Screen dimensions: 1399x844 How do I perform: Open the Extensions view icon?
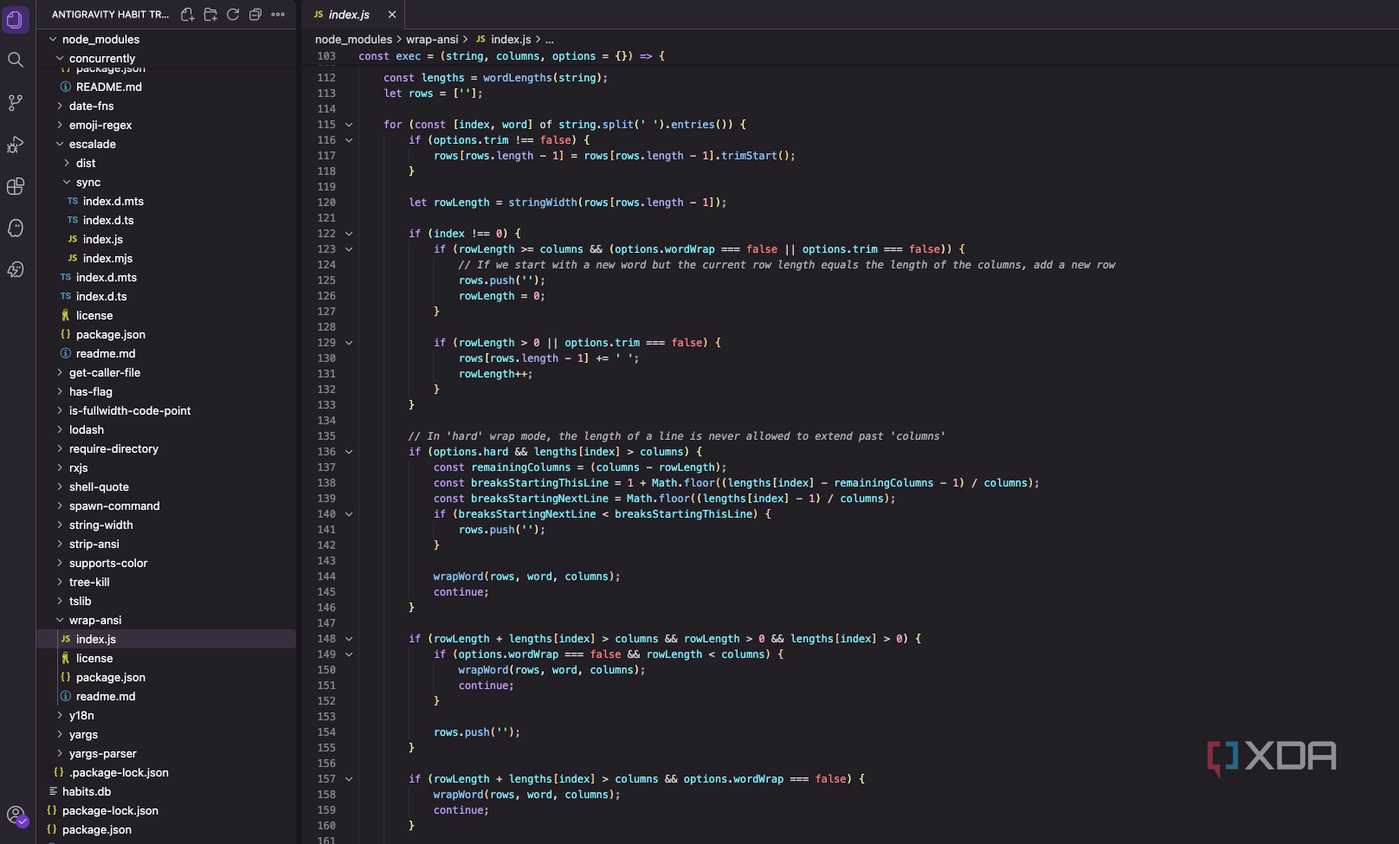(16, 186)
